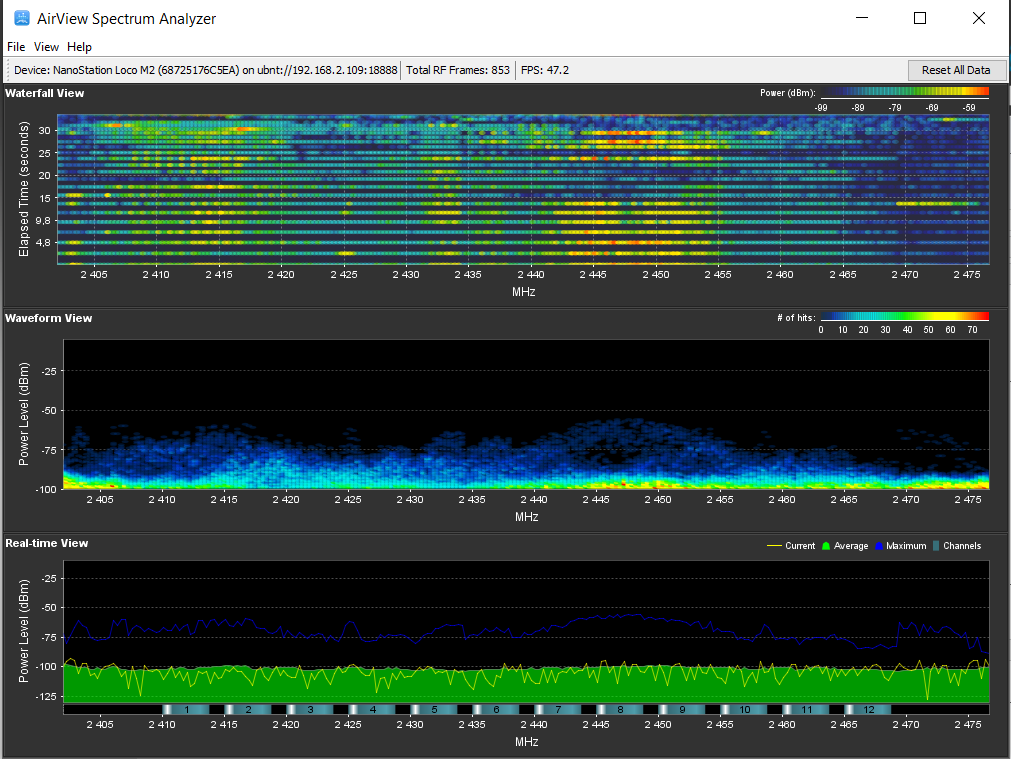Open the File menu
The width and height of the screenshot is (1011, 759).
(x=16, y=47)
